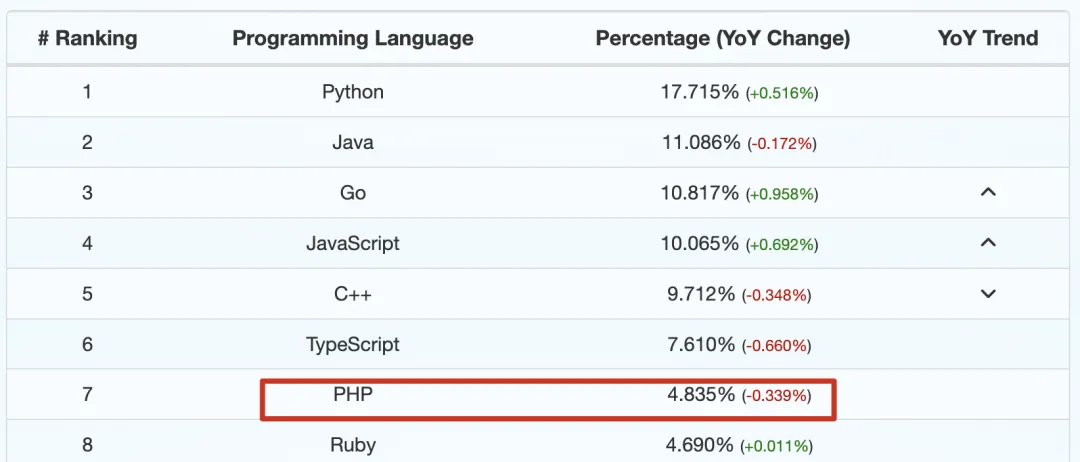Sort by the Programming Language column header
The width and height of the screenshot is (1080, 462).
pos(353,39)
